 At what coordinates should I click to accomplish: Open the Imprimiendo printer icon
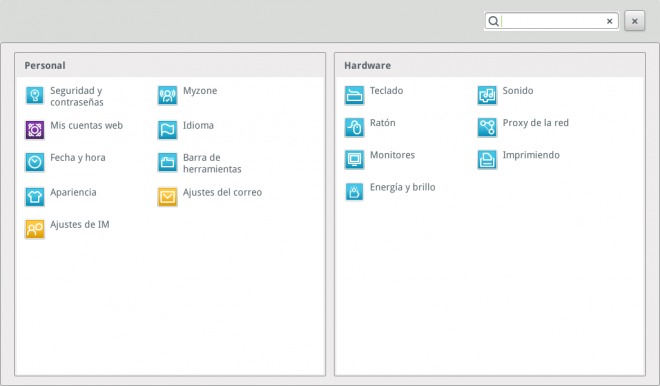point(487,160)
